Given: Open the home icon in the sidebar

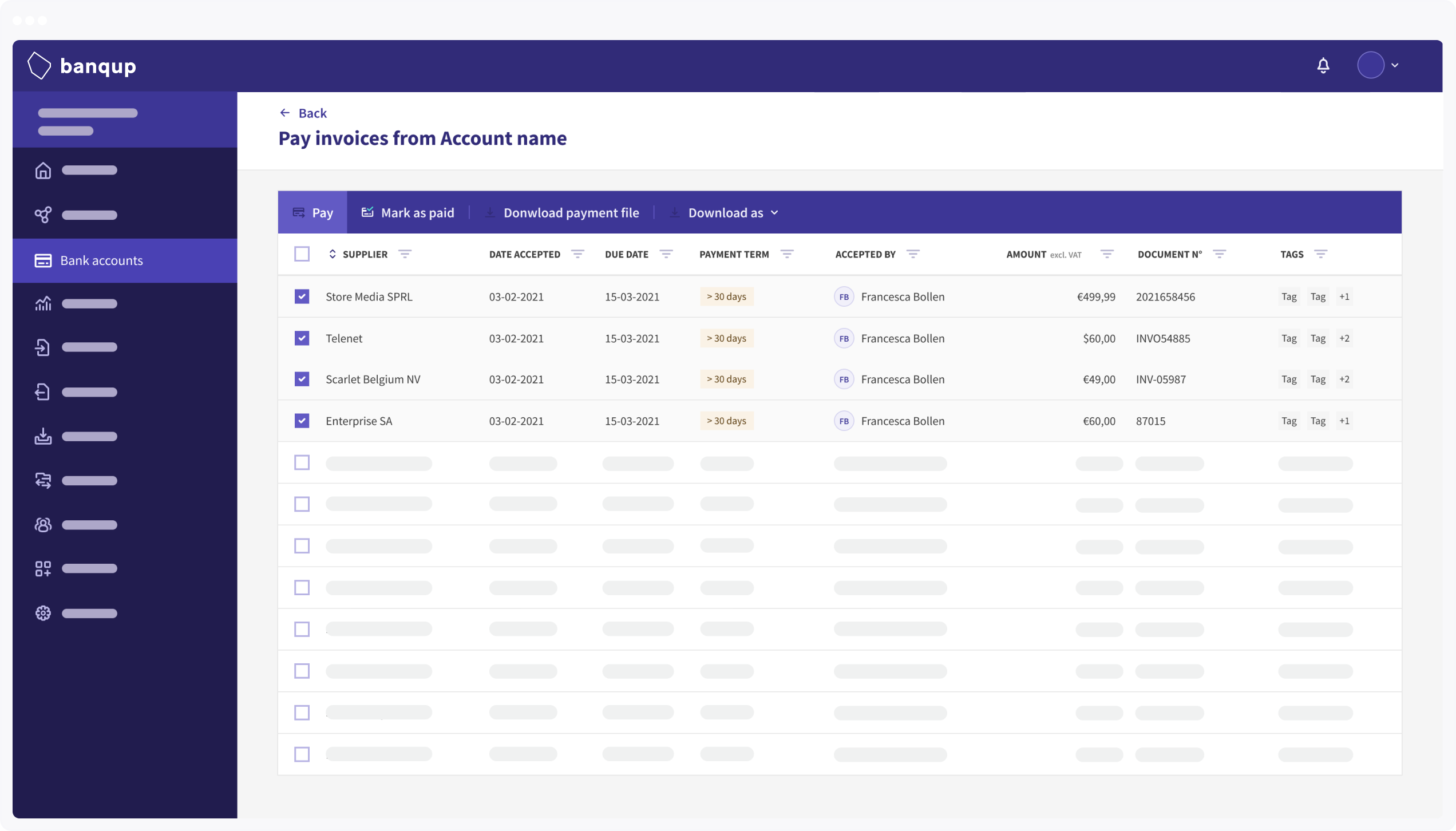Looking at the screenshot, I should 43,170.
